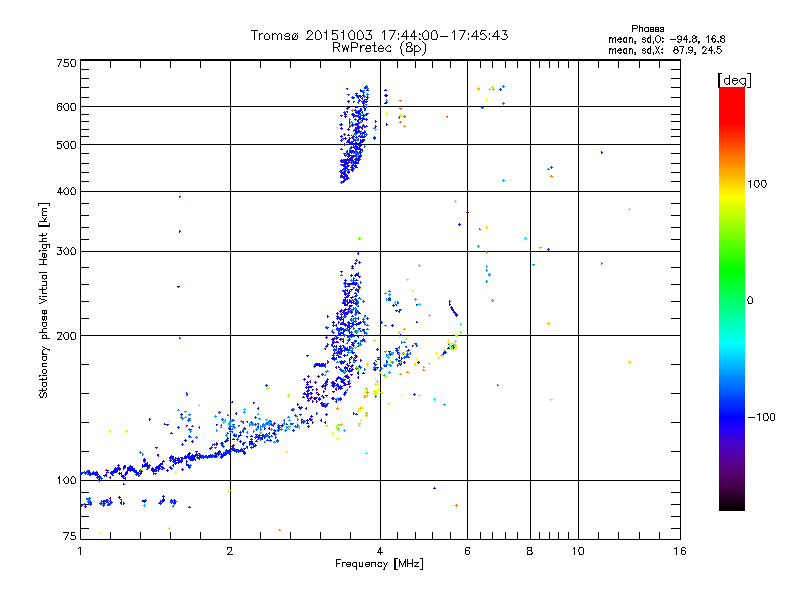Click the 'mean, sd,X: 87.9, 24.5' line
Screen dimensions: 800x600
[x=665, y=50]
